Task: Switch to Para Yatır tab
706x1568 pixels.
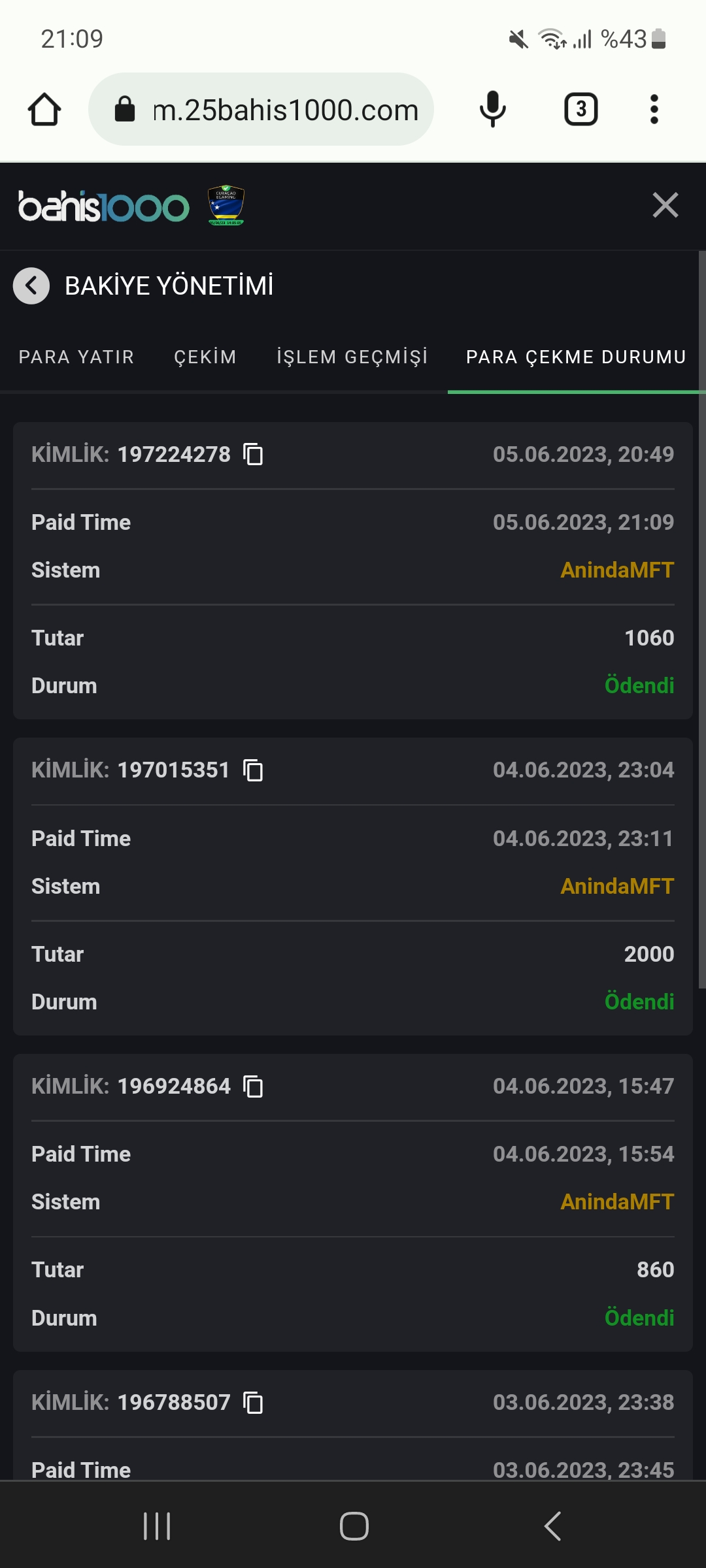Action: (x=76, y=357)
